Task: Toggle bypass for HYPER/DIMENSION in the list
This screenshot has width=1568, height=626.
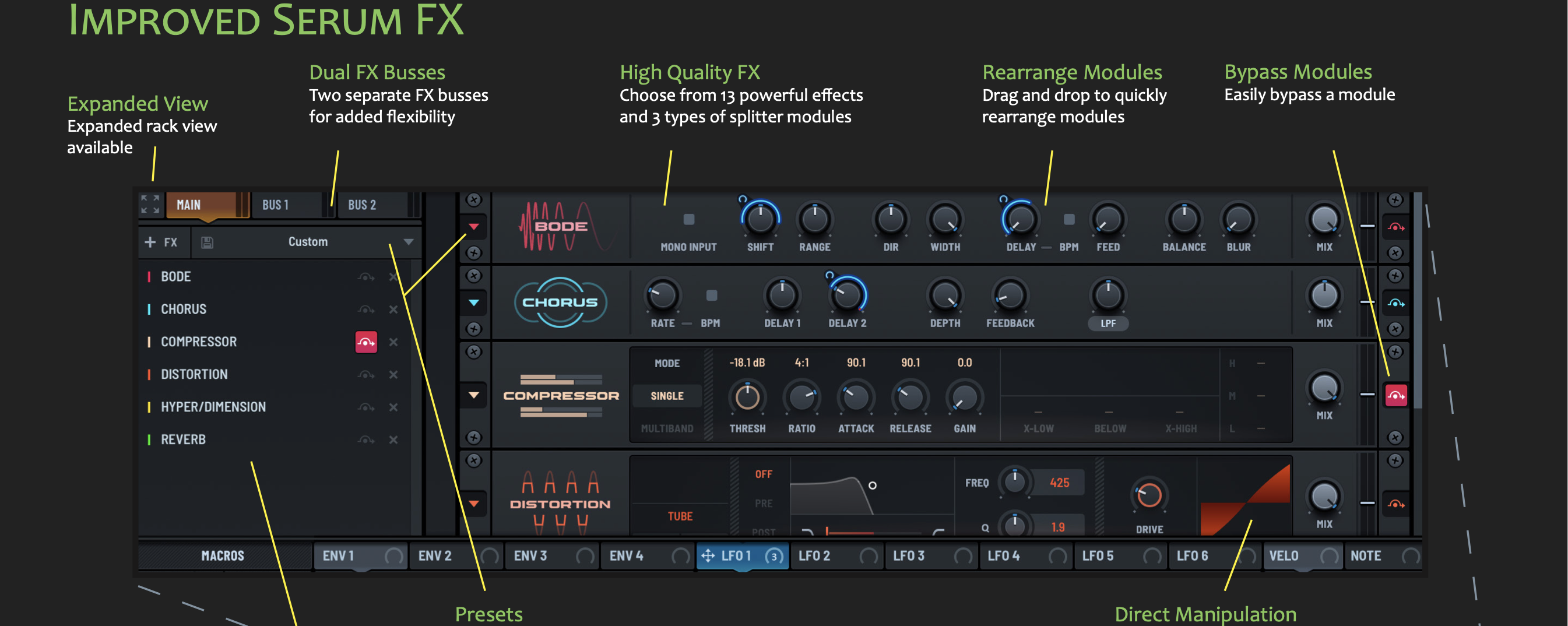Action: point(366,407)
